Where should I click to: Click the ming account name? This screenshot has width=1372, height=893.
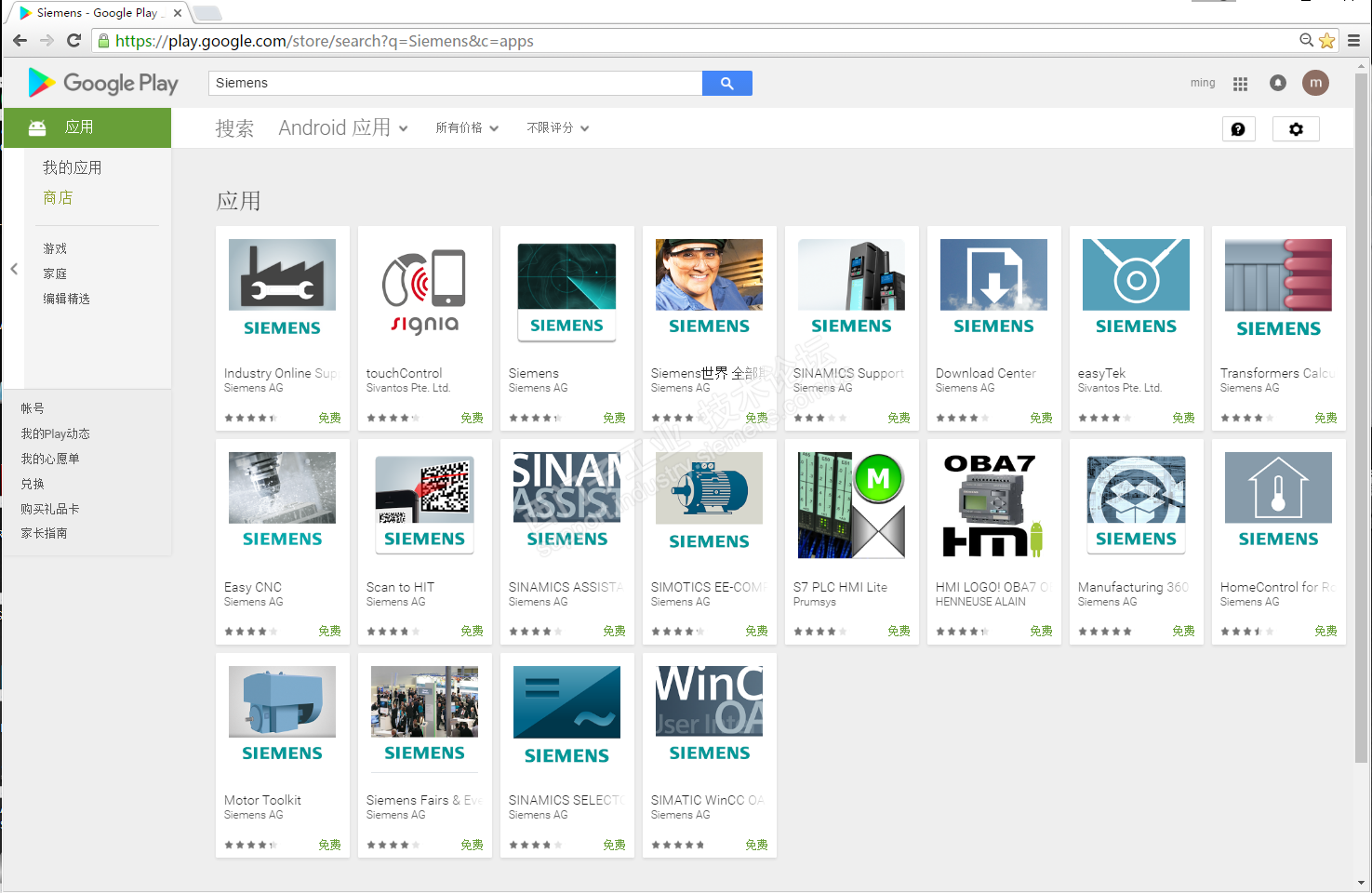pos(1203,83)
